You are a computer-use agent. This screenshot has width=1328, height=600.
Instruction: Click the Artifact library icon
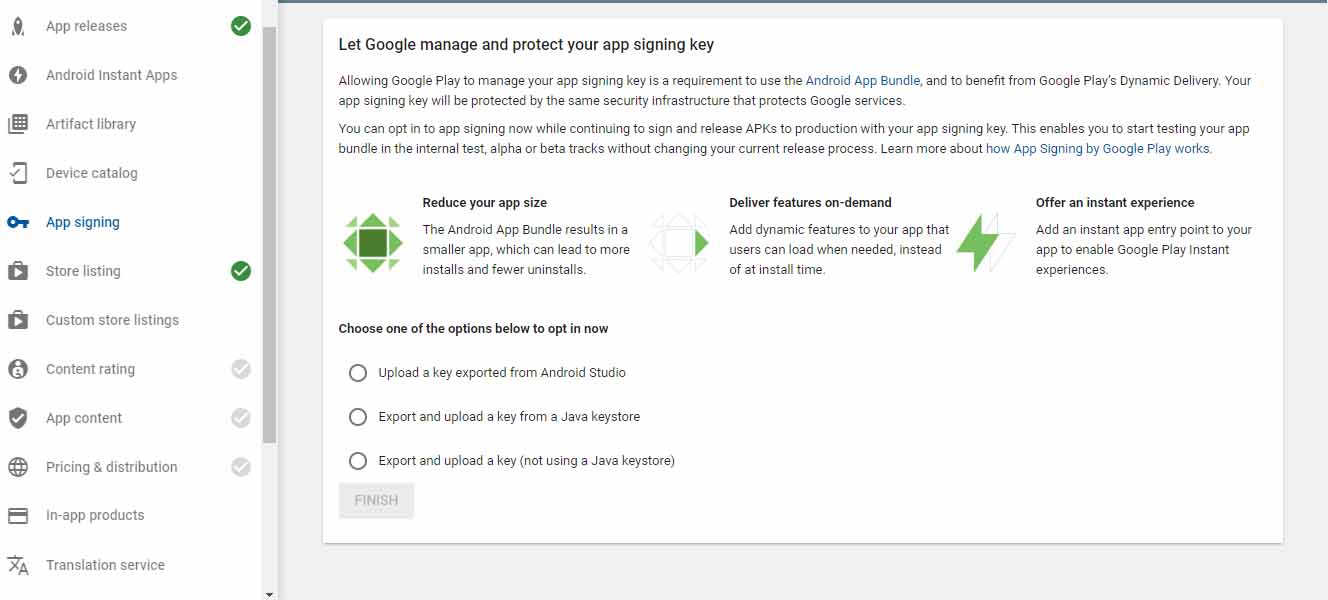tap(18, 124)
